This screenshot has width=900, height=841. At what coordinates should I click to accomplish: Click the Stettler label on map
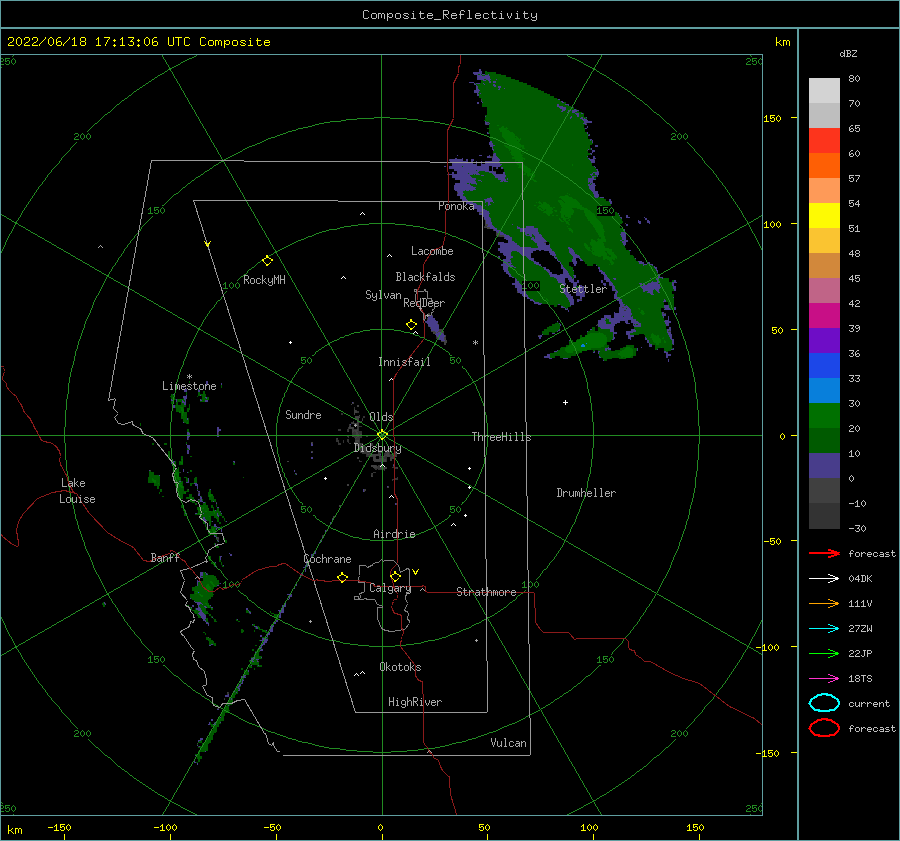[x=583, y=289]
